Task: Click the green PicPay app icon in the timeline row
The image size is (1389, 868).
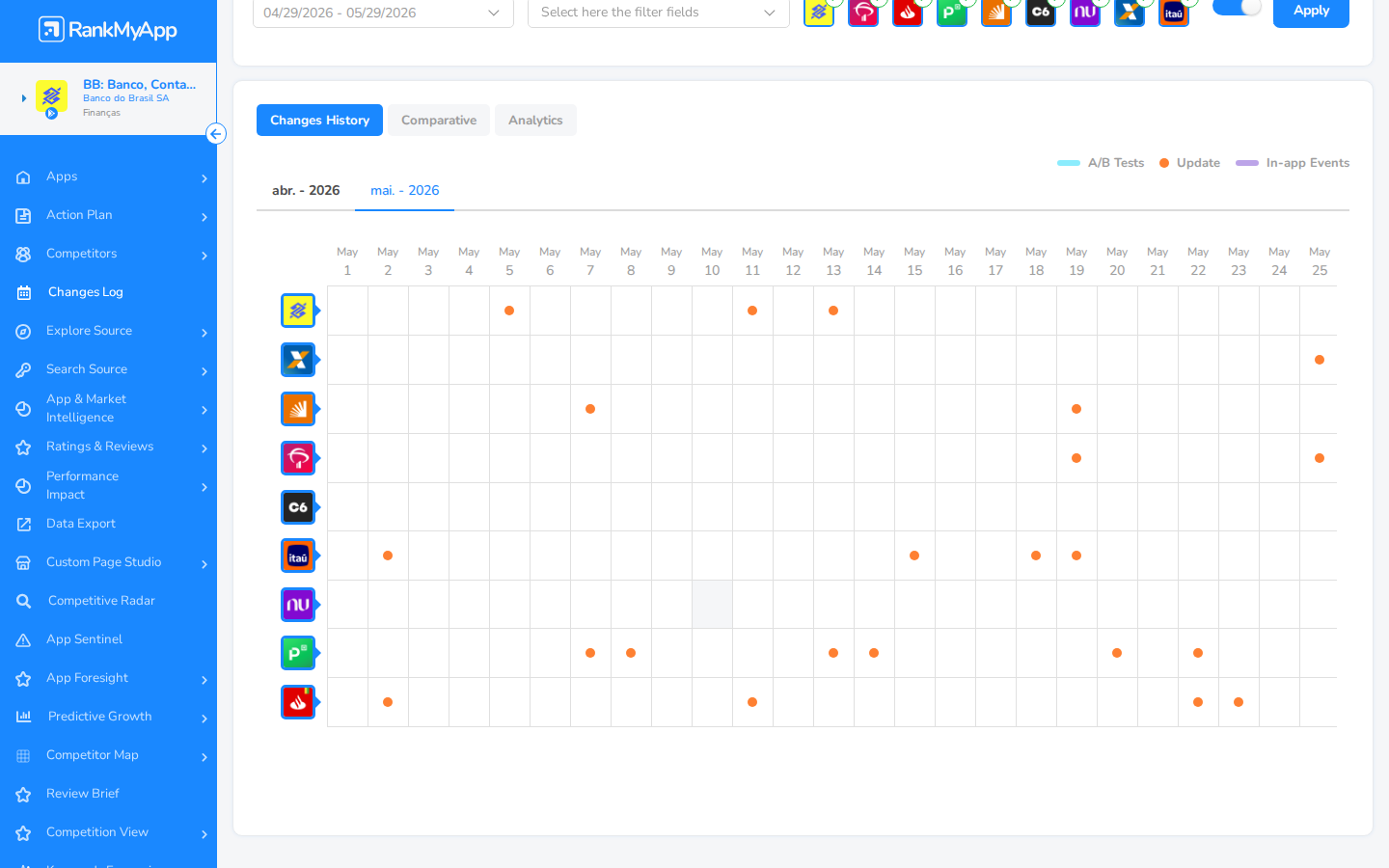Action: tap(298, 653)
